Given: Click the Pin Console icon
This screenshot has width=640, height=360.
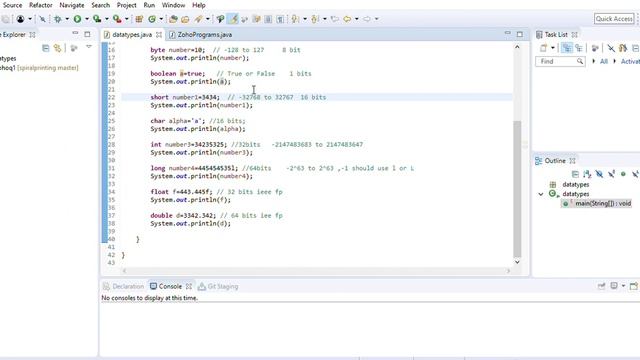Looking at the screenshot, I should pyautogui.click(x=601, y=286).
